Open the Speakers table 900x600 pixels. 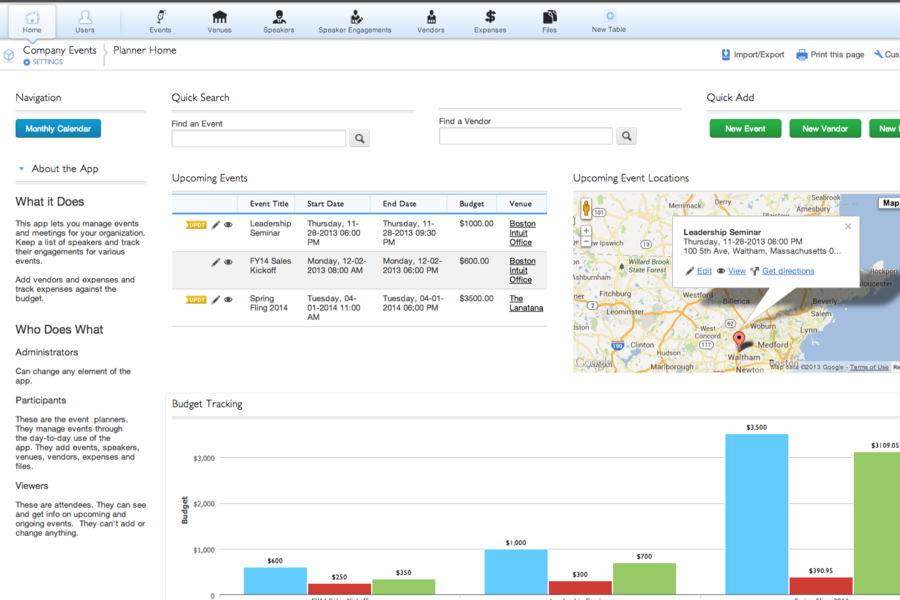click(x=278, y=20)
